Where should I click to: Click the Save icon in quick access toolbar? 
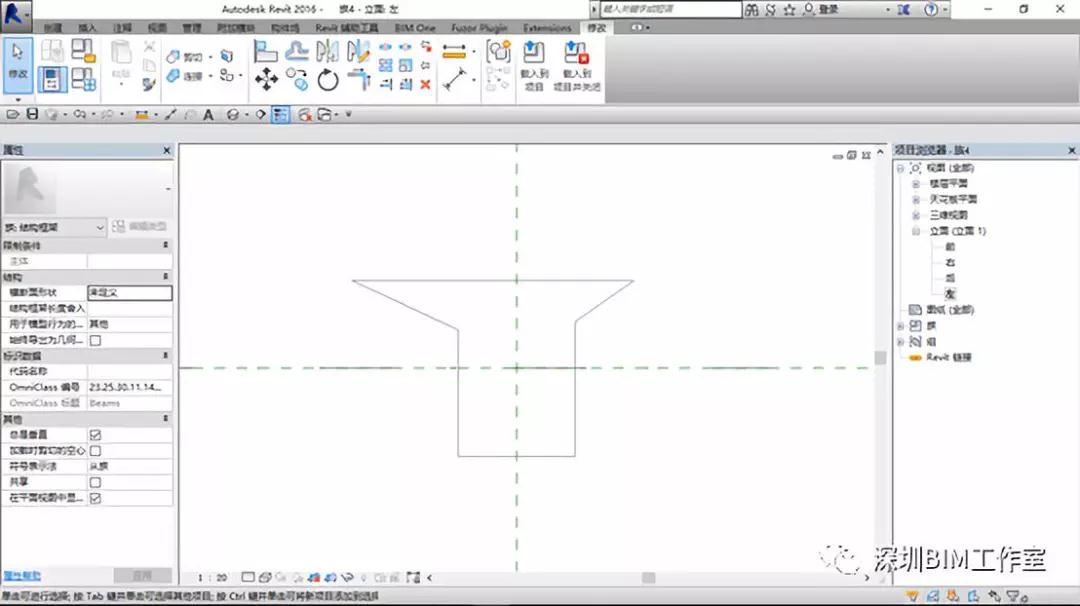pyautogui.click(x=32, y=114)
